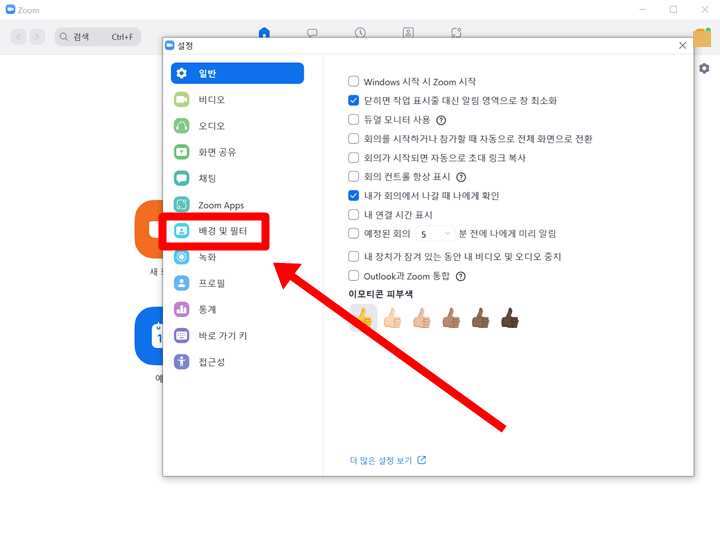Image resolution: width=720 pixels, height=538 pixels.
Task: Click the 접근성 (Accessibility) icon
Action: (x=182, y=362)
